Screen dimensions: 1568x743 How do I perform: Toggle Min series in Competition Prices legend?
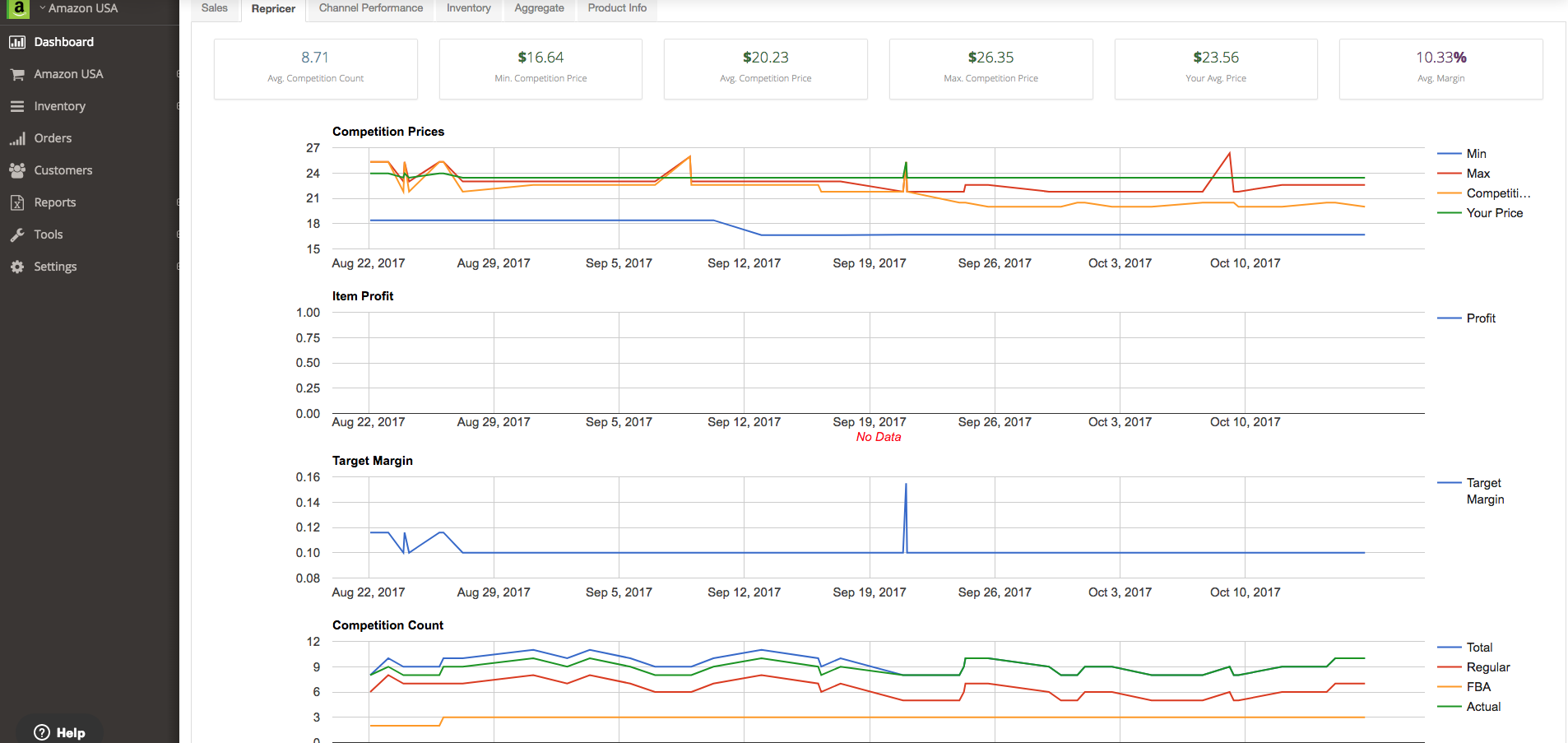pos(1462,154)
